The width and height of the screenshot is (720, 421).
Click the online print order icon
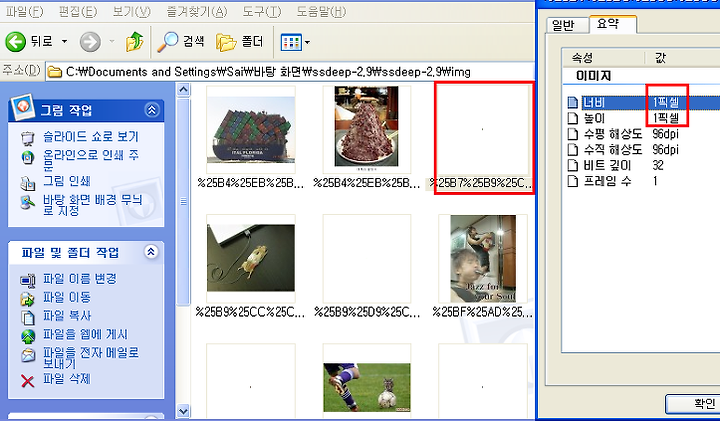click(x=28, y=158)
